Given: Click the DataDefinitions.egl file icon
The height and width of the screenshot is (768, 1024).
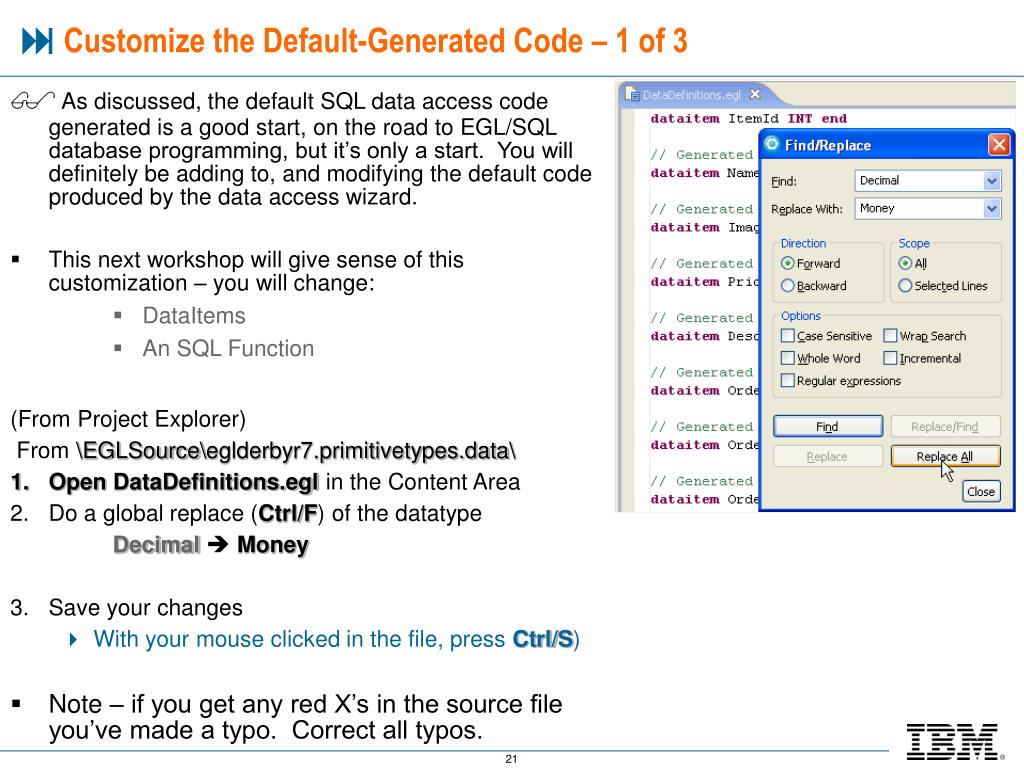Looking at the screenshot, I should [x=632, y=94].
